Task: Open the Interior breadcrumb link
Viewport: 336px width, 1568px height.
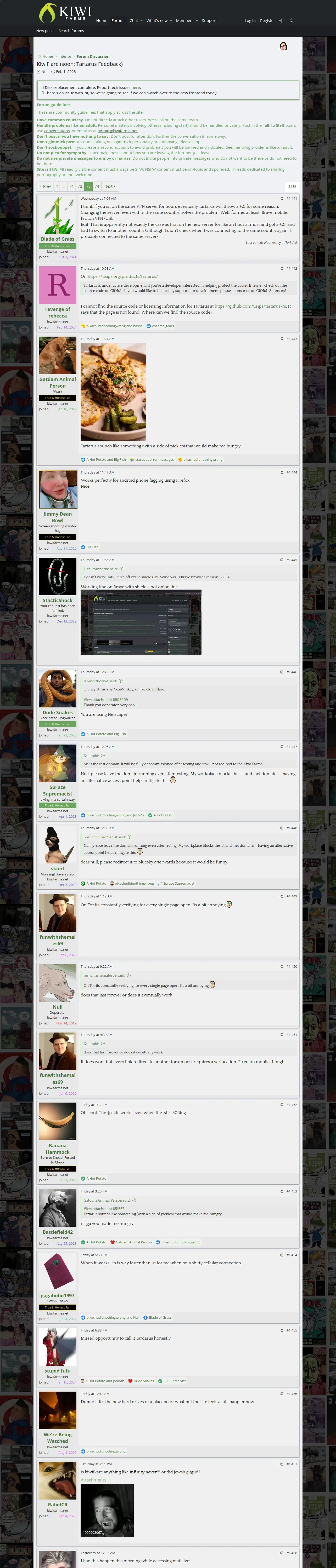Action: (x=65, y=57)
